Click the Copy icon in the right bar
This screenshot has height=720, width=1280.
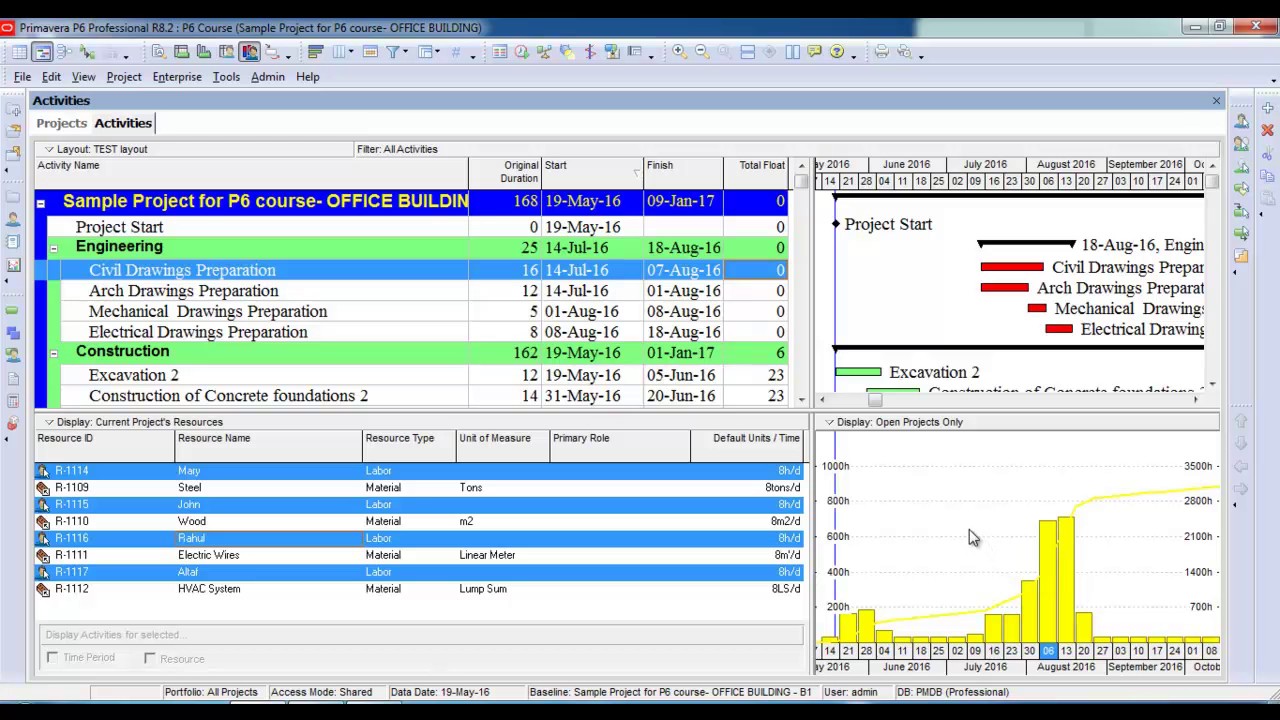click(1267, 176)
